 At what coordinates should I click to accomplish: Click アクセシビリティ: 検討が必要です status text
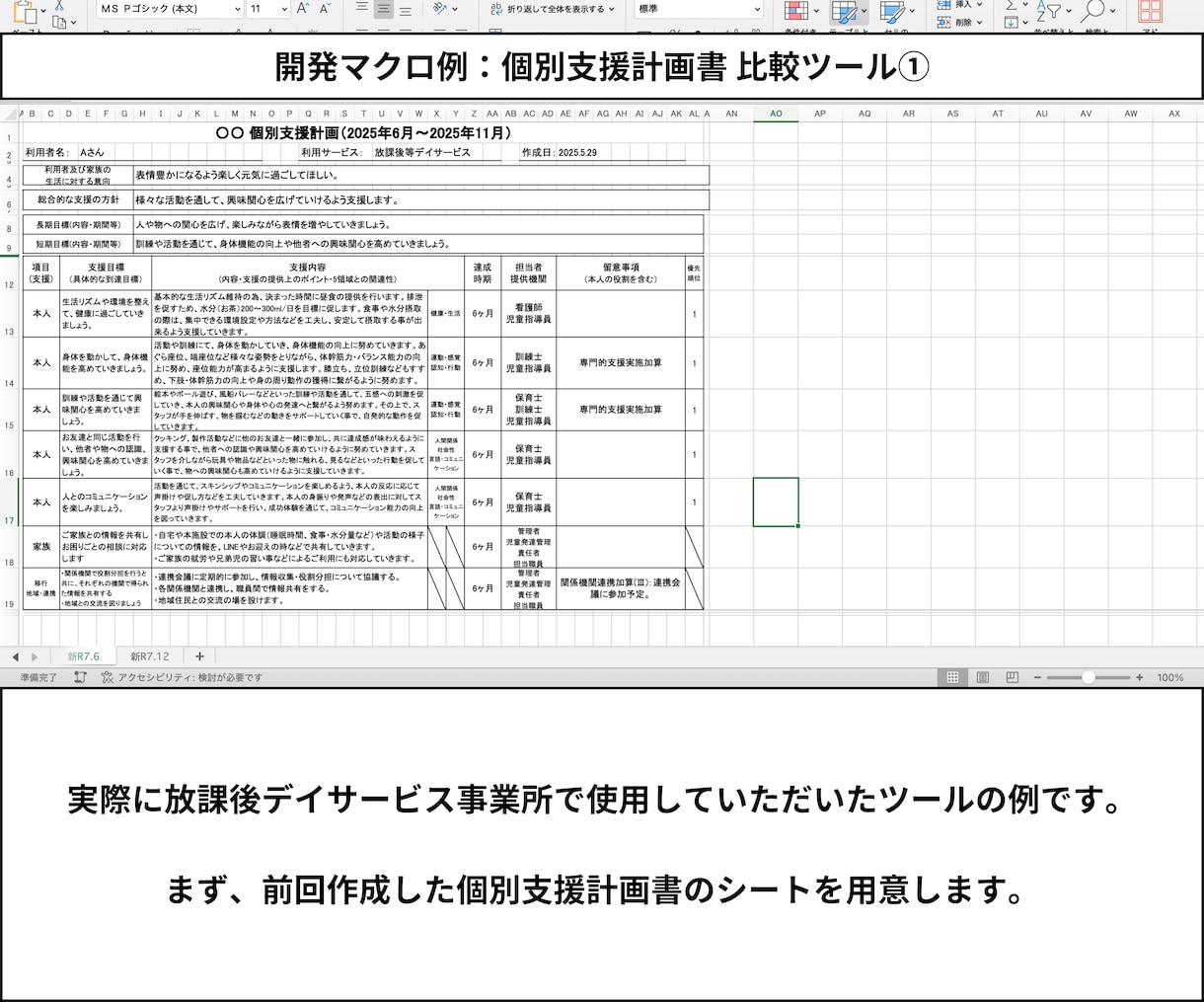click(190, 677)
